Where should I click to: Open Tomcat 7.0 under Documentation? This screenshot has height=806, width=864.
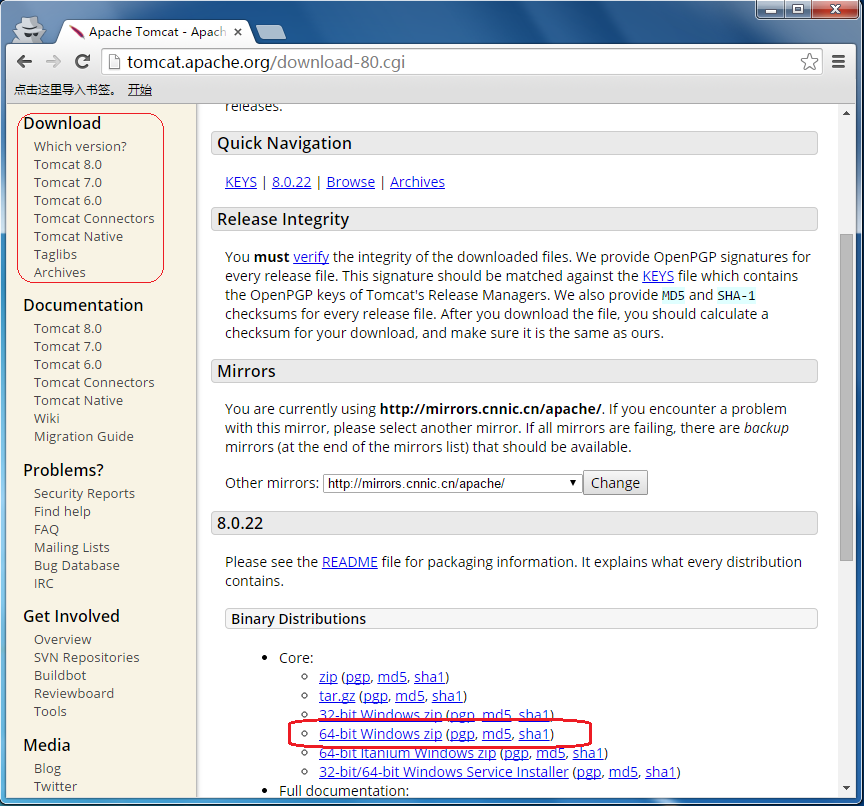[68, 347]
